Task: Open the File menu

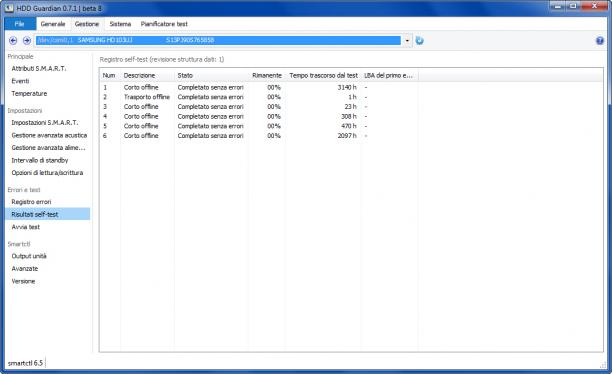Action: click(20, 24)
